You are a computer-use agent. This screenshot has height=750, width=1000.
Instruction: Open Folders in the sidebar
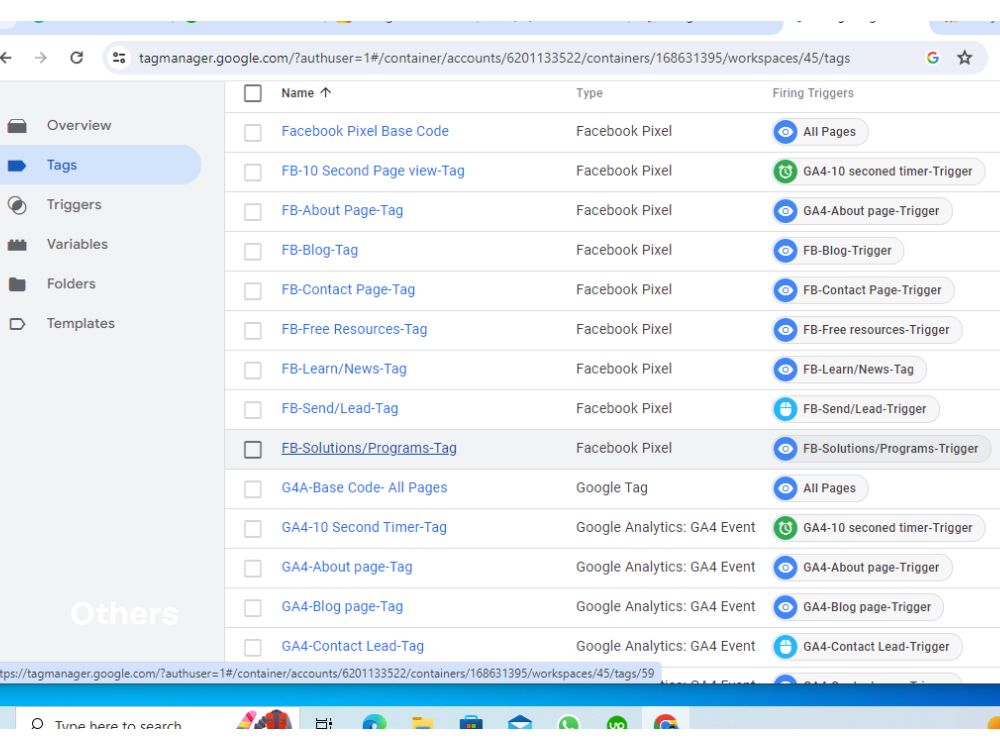click(71, 284)
